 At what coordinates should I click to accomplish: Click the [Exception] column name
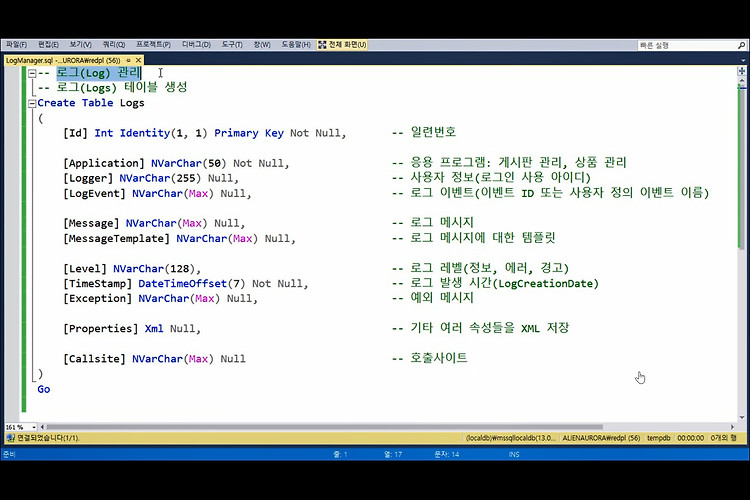coord(97,299)
